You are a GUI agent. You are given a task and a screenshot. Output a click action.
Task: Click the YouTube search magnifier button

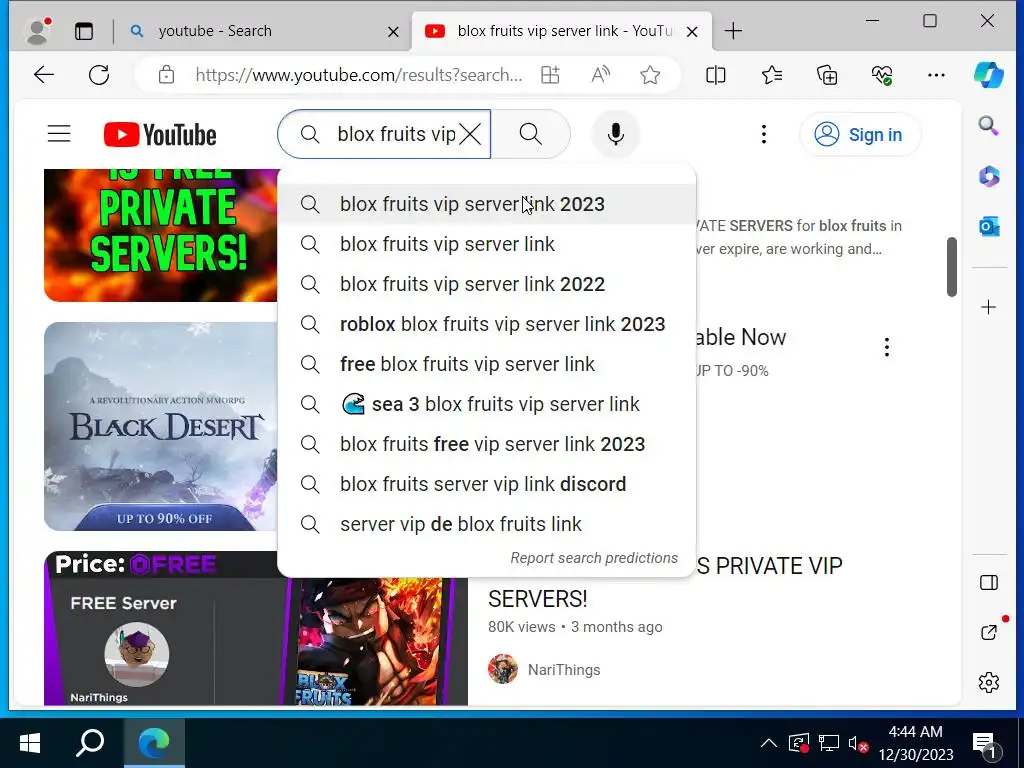click(x=531, y=134)
